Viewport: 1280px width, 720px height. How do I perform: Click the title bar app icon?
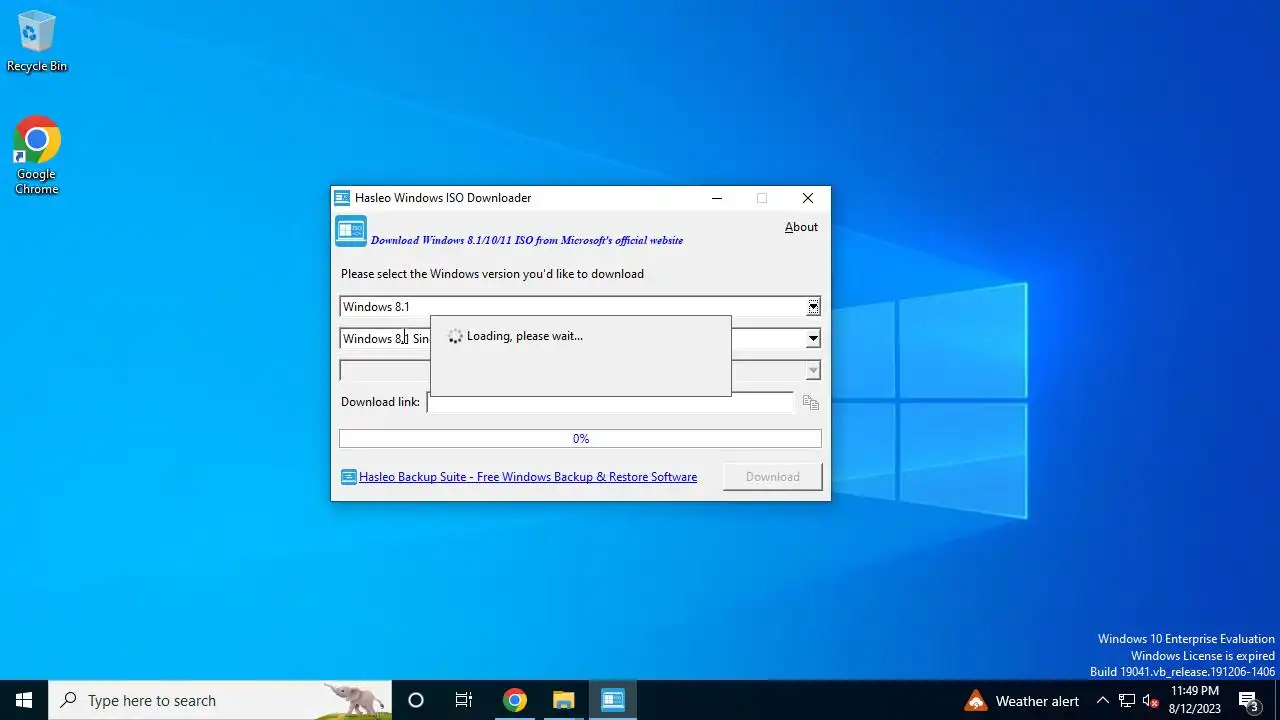(342, 198)
